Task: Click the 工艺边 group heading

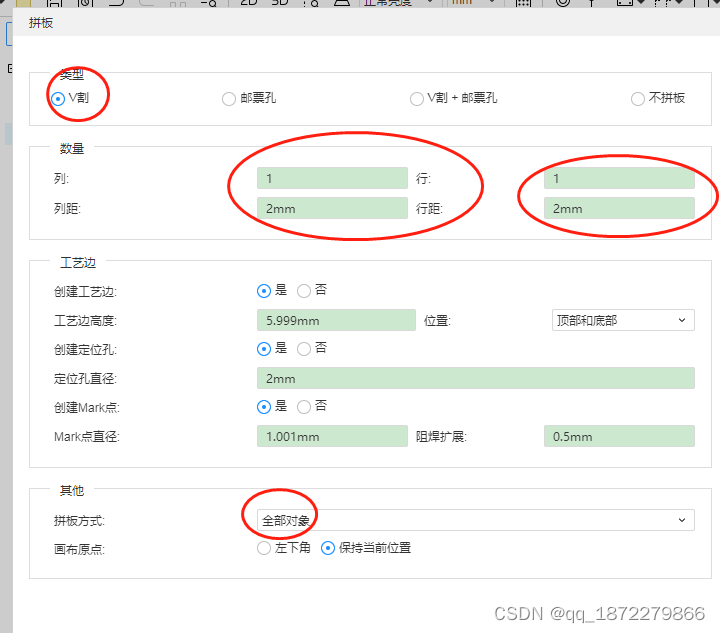Action: pos(78,263)
